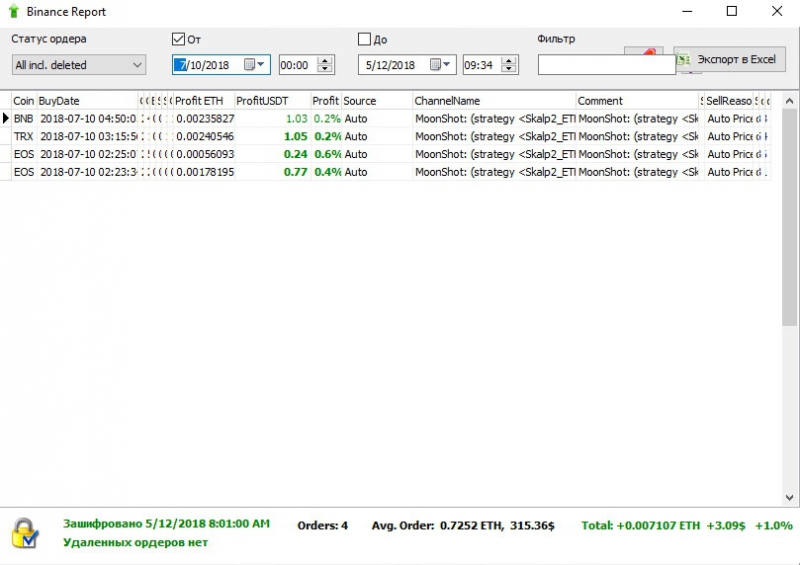This screenshot has height=565, width=800.
Task: Open the От date calendar picker icon
Action: click(249, 64)
